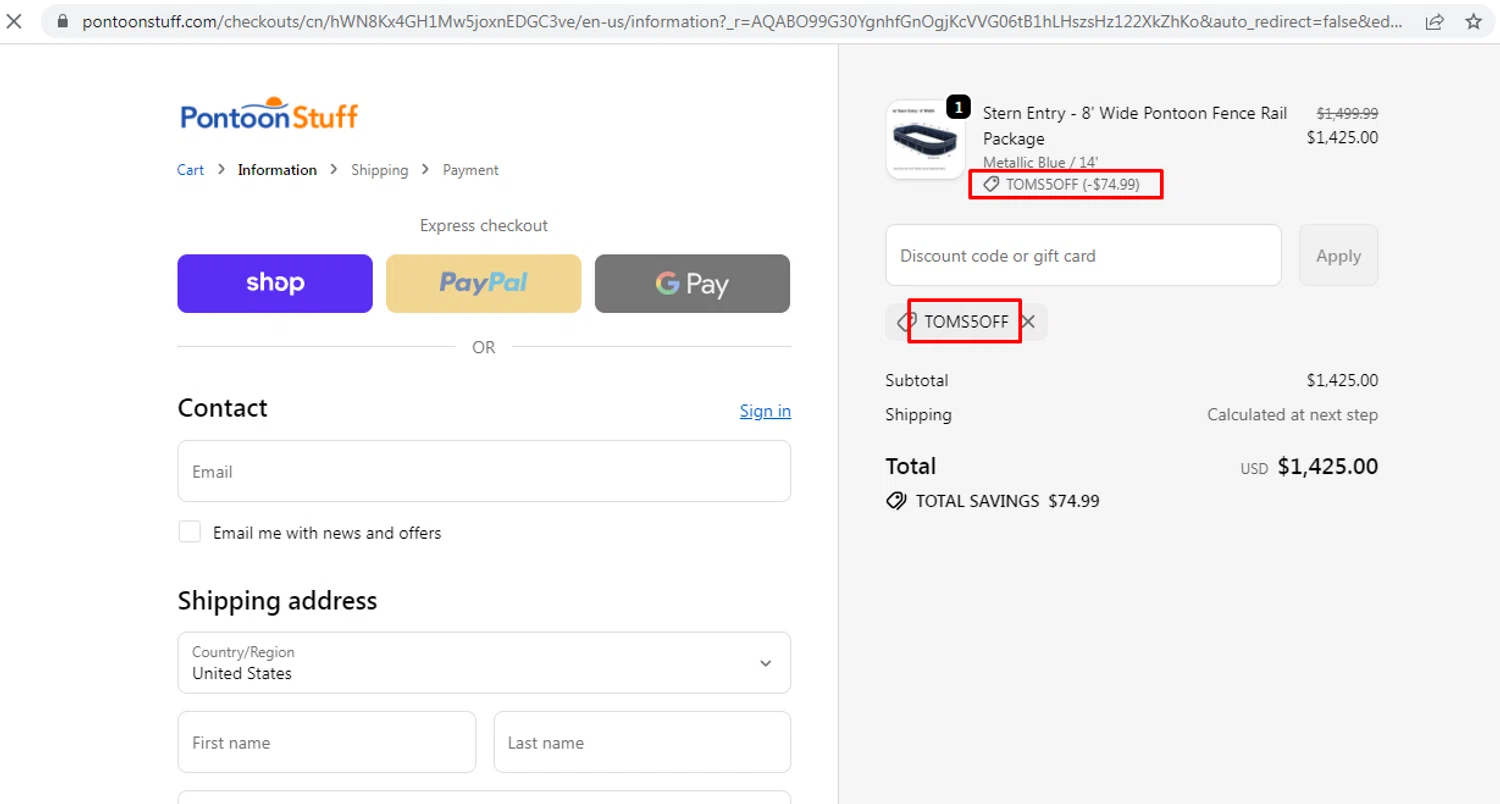Share this page via share icon
Viewport: 1500px width, 804px height.
1434,21
